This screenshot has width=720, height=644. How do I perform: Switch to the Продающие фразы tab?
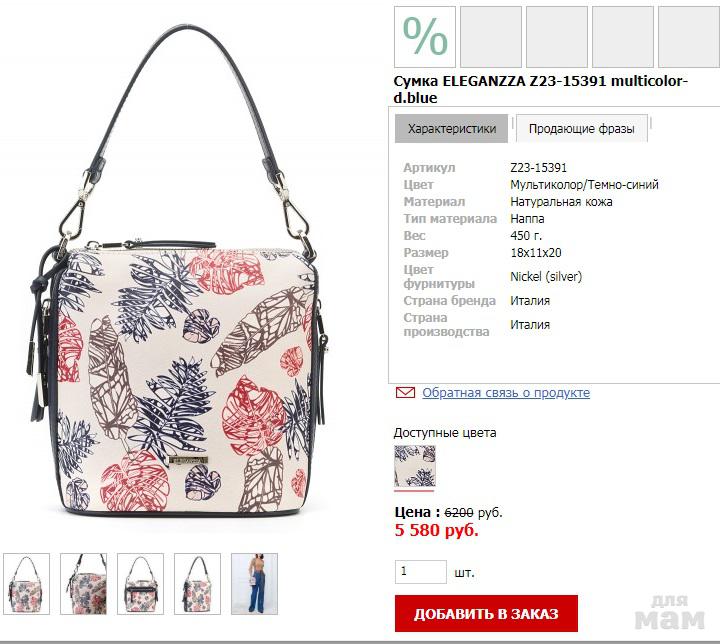click(582, 129)
